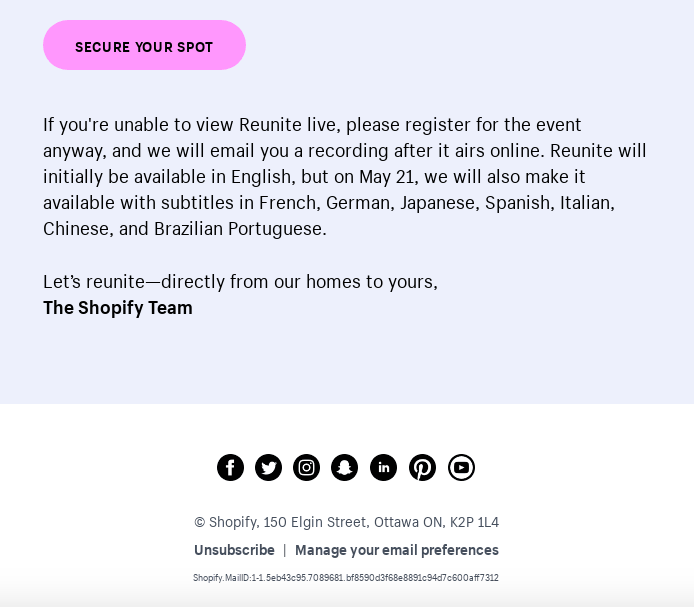Screen dimensions: 694x607
Task: Click The Shopify Team signature
Action: coord(118,308)
